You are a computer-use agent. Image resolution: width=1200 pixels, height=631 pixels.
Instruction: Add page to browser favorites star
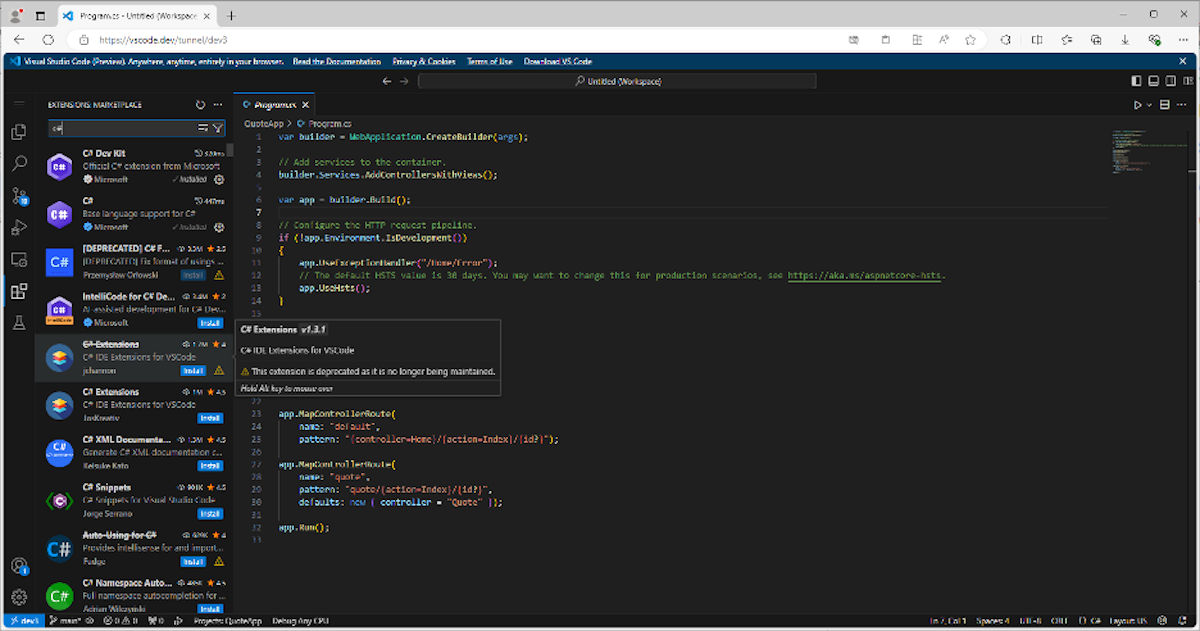click(969, 39)
